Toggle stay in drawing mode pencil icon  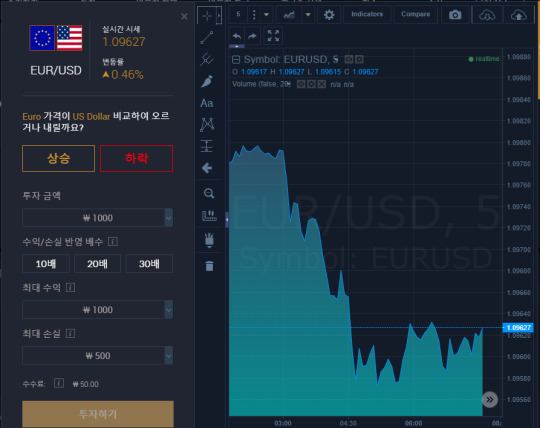coord(209,240)
